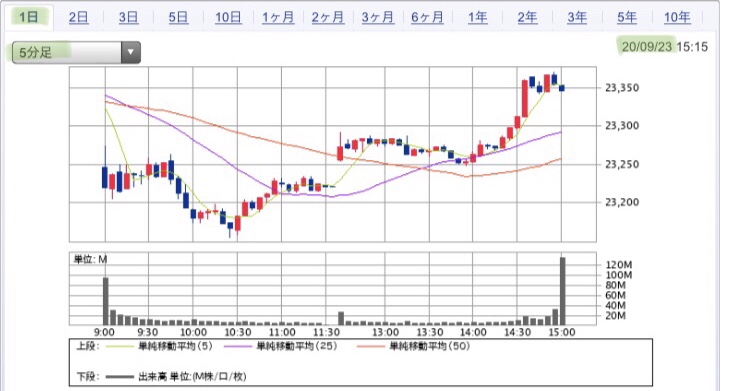Screen dimensions: 731x391
Task: Click the 単純移動平均(25) legend entry
Action: click(297, 346)
